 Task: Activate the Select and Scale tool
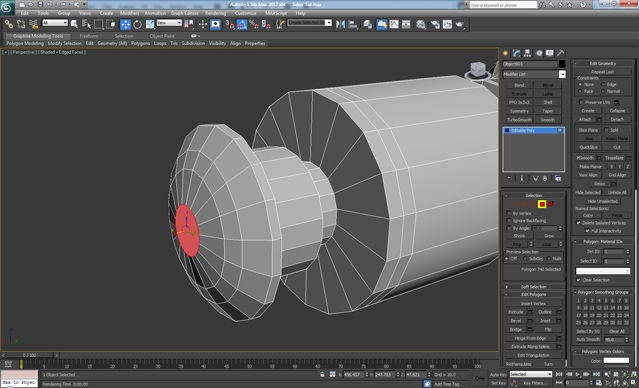[x=150, y=24]
